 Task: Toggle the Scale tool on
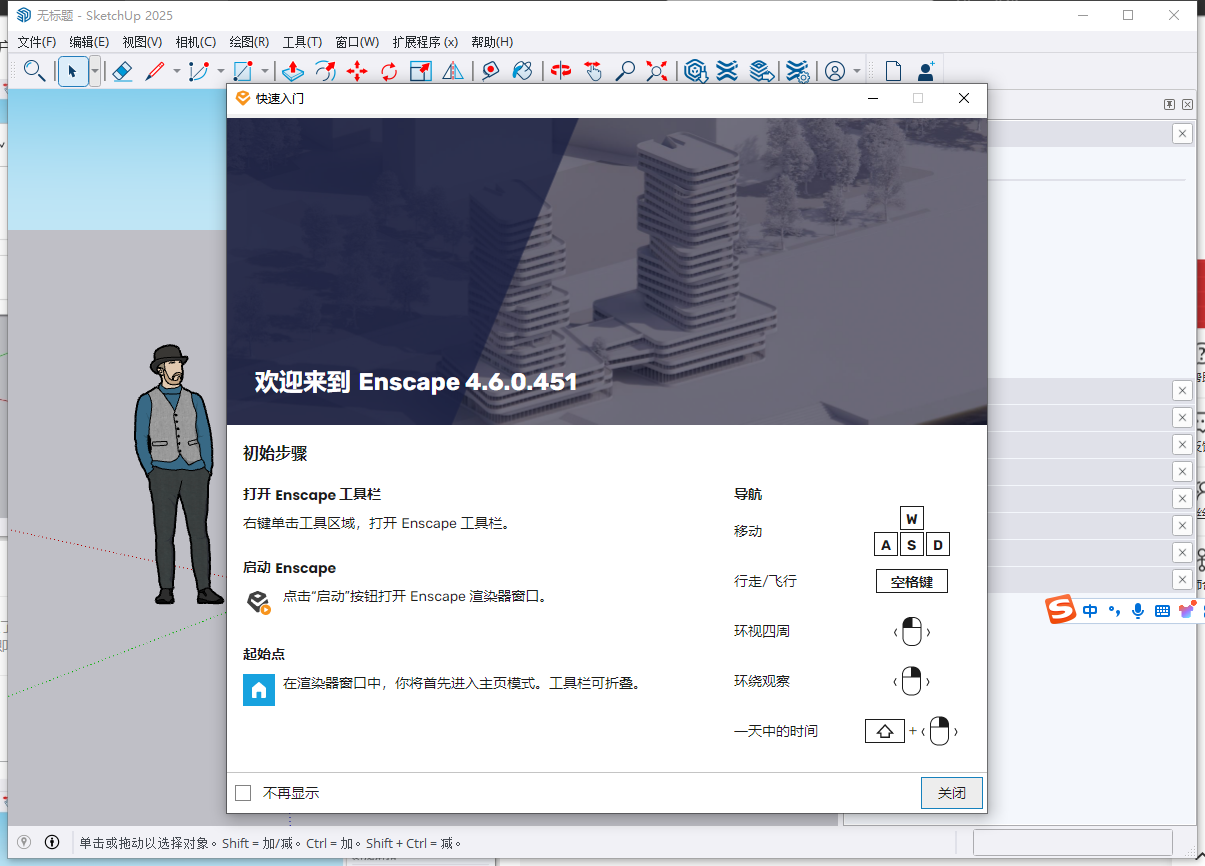click(421, 71)
